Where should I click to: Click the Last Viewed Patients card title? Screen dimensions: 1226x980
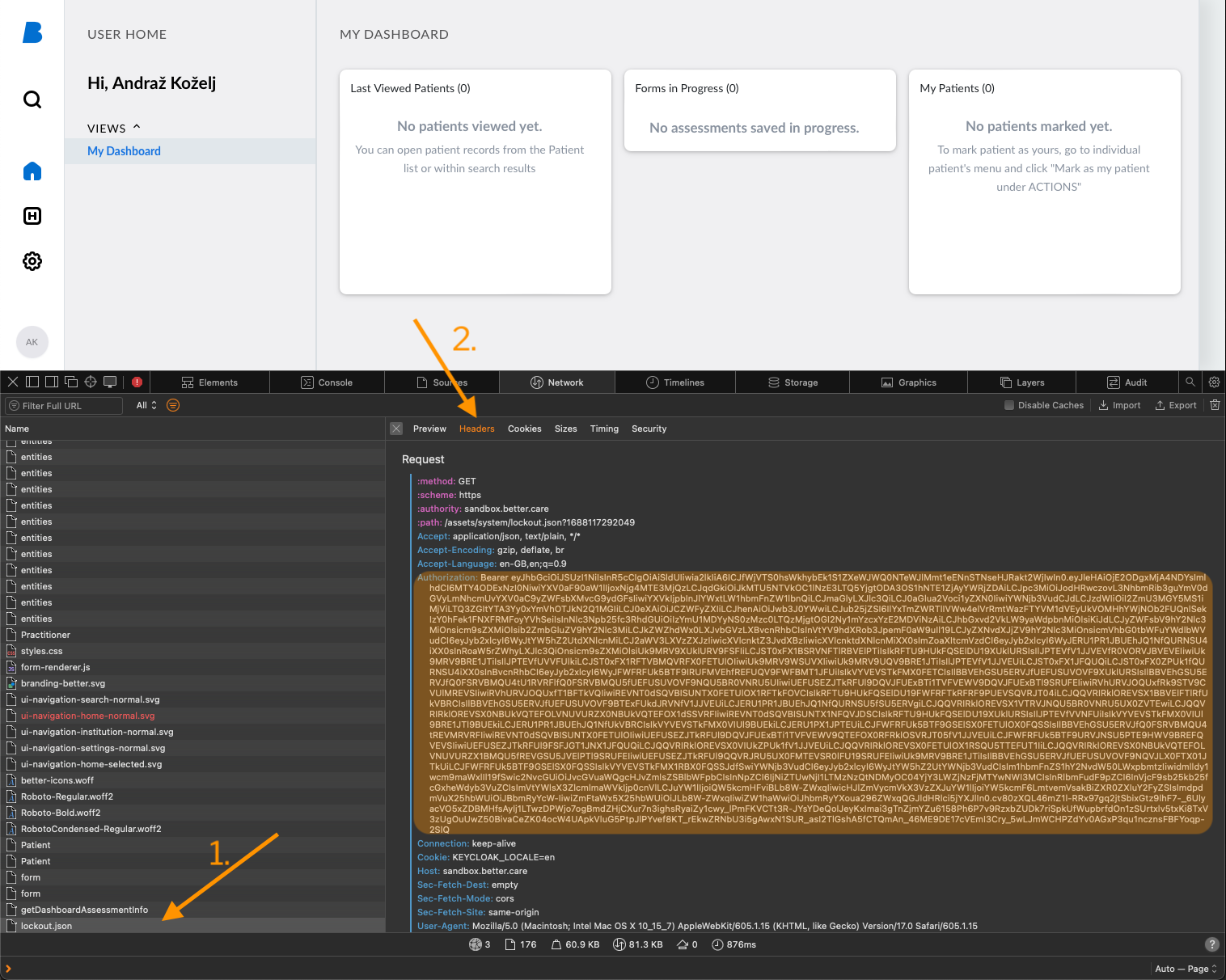[x=410, y=88]
